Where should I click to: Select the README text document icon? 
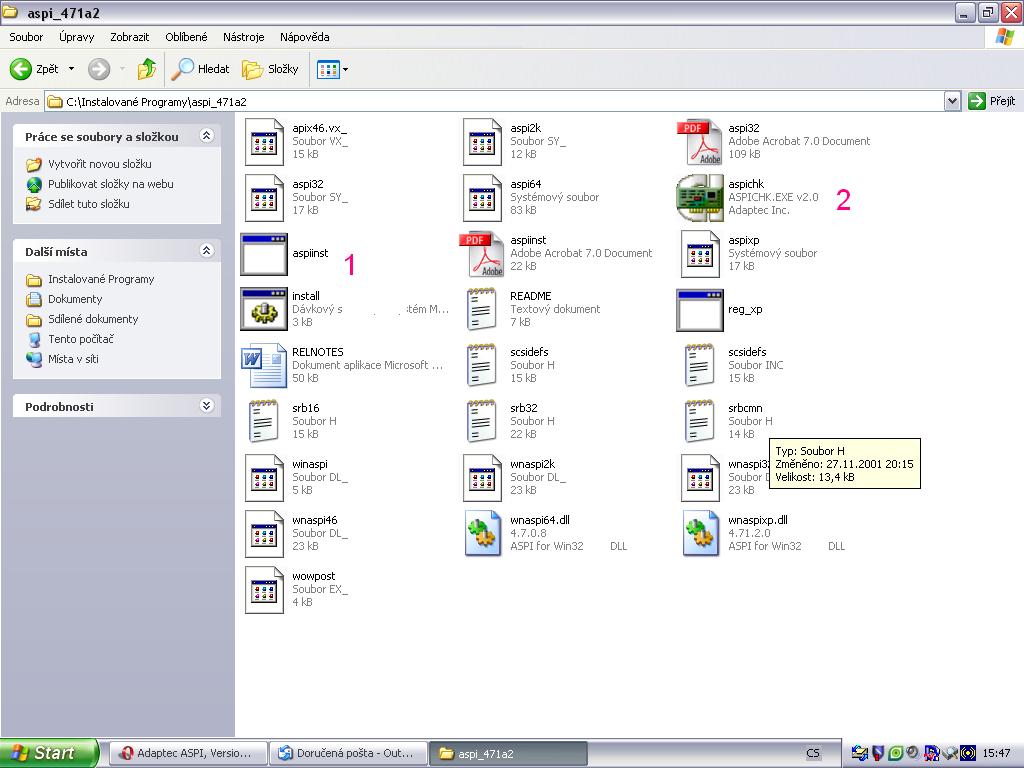pyautogui.click(x=482, y=310)
